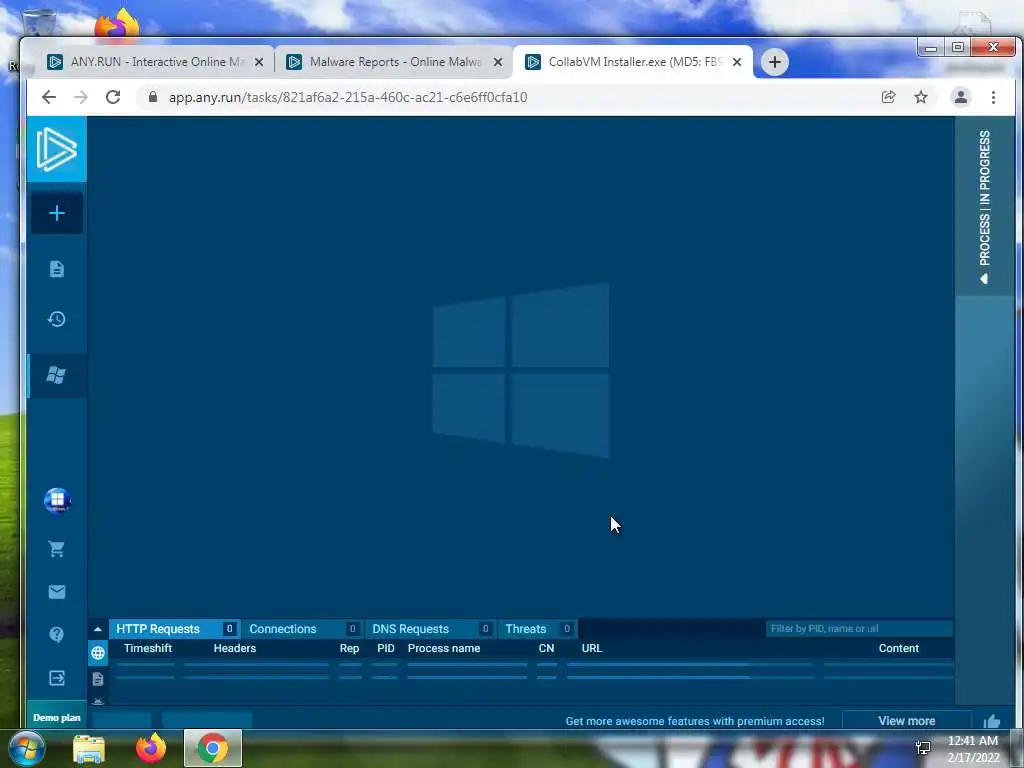
Task: Close the ANY.RUN Interactive Online tab
Action: tap(259, 62)
